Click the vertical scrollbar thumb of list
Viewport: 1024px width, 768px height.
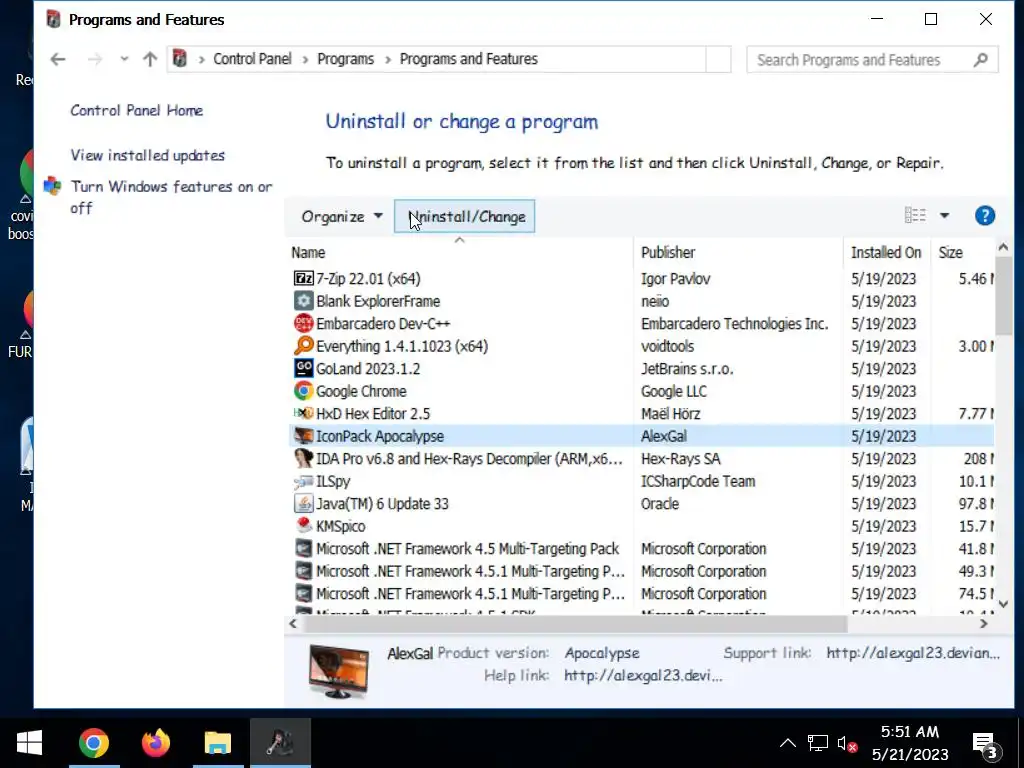click(x=1003, y=296)
